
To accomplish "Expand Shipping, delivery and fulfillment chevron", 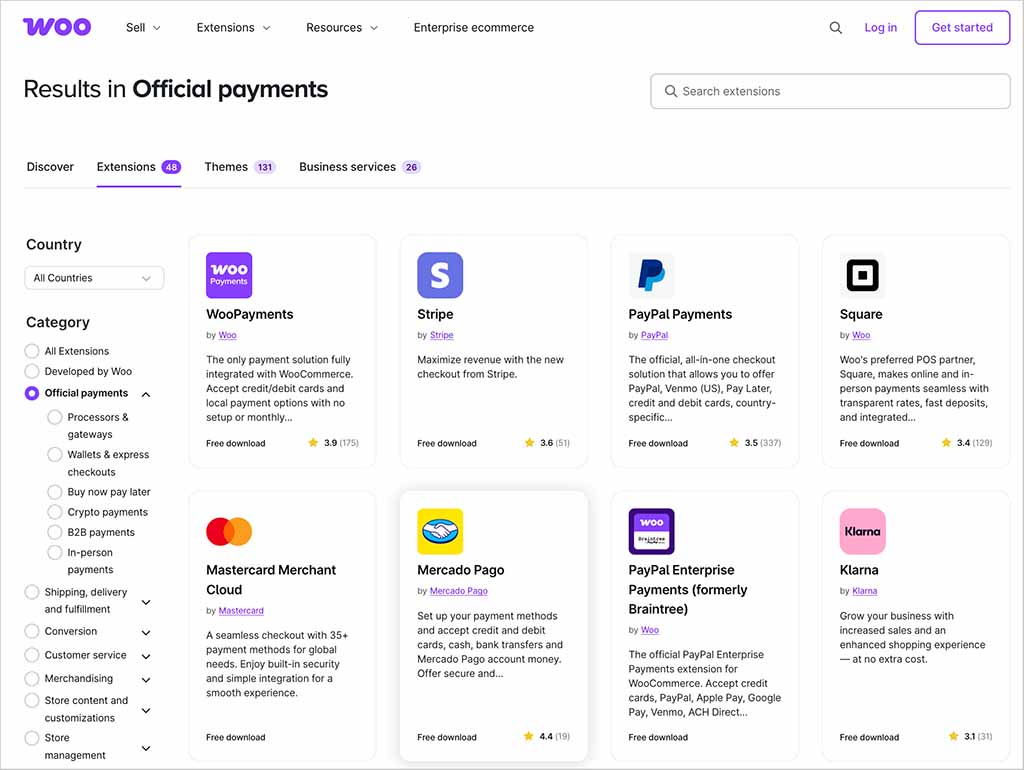I will click(x=146, y=602).
